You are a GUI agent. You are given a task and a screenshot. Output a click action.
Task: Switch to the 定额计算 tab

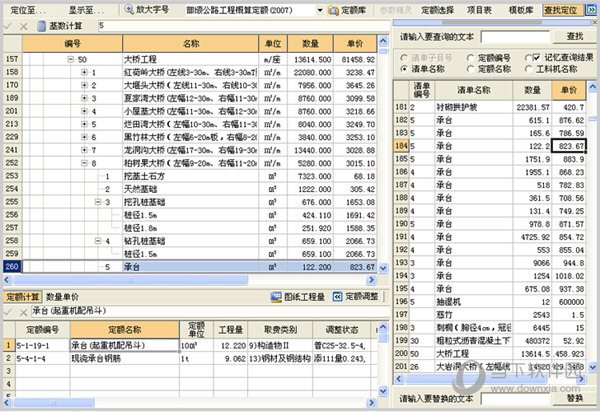coord(23,297)
